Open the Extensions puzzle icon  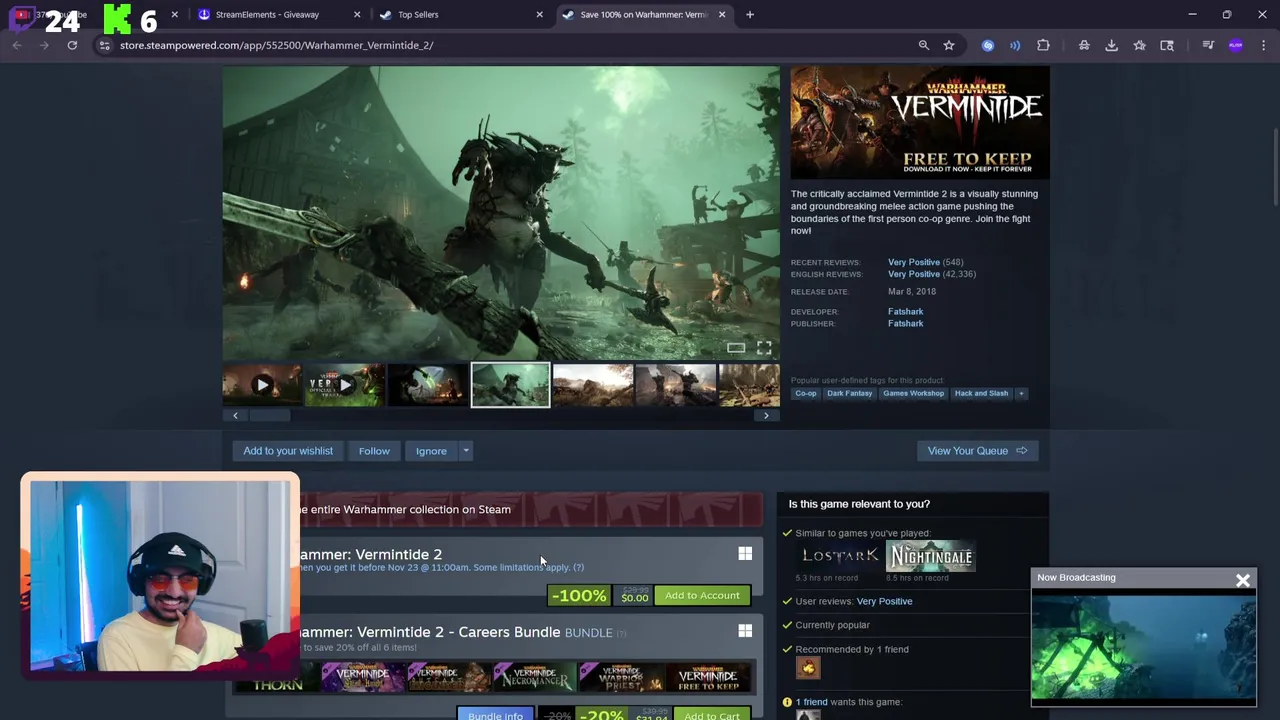(1043, 45)
